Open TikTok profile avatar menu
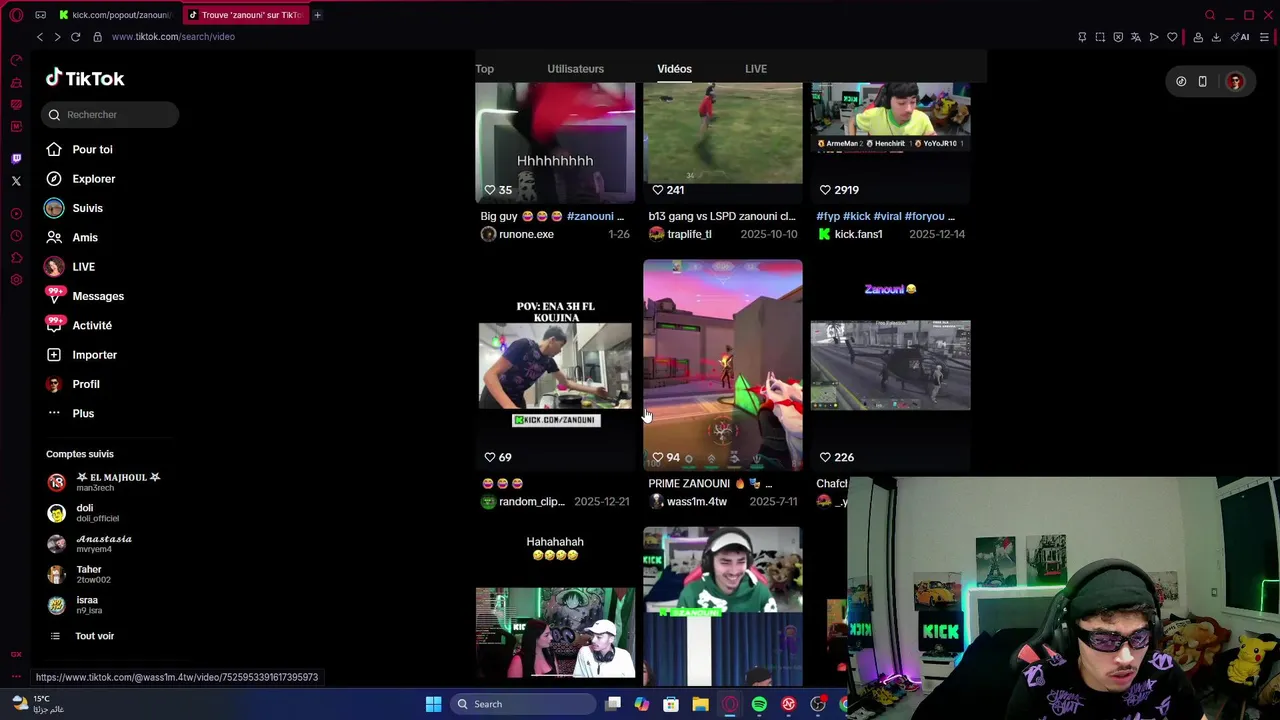The width and height of the screenshot is (1280, 720). (x=1235, y=82)
